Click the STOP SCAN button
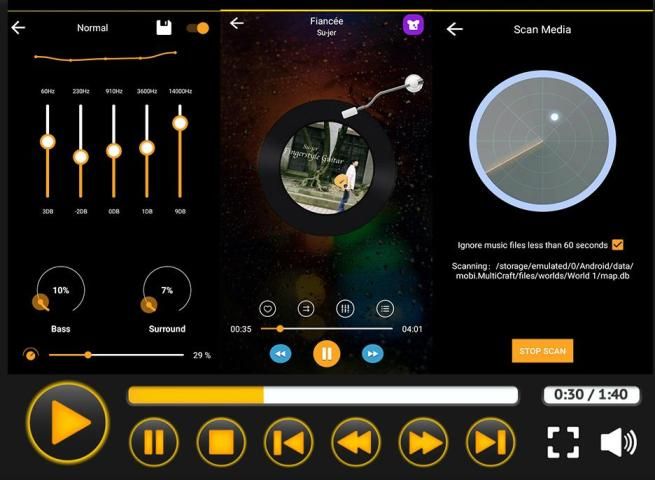The height and width of the screenshot is (480, 655). click(x=542, y=351)
